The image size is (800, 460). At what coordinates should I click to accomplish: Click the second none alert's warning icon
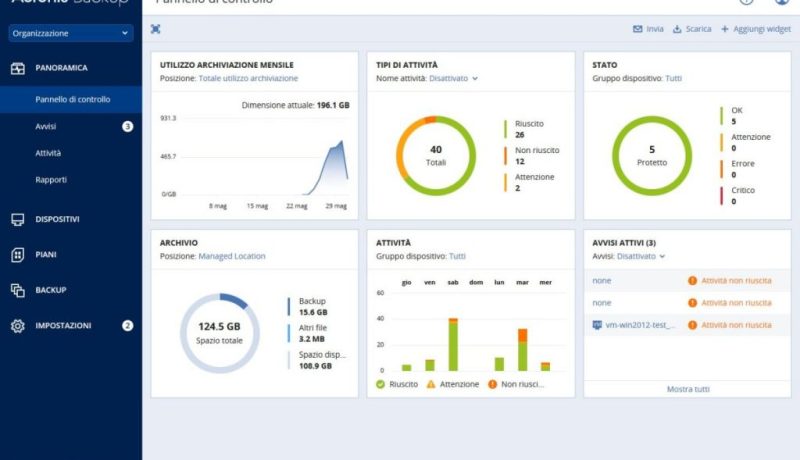(692, 303)
